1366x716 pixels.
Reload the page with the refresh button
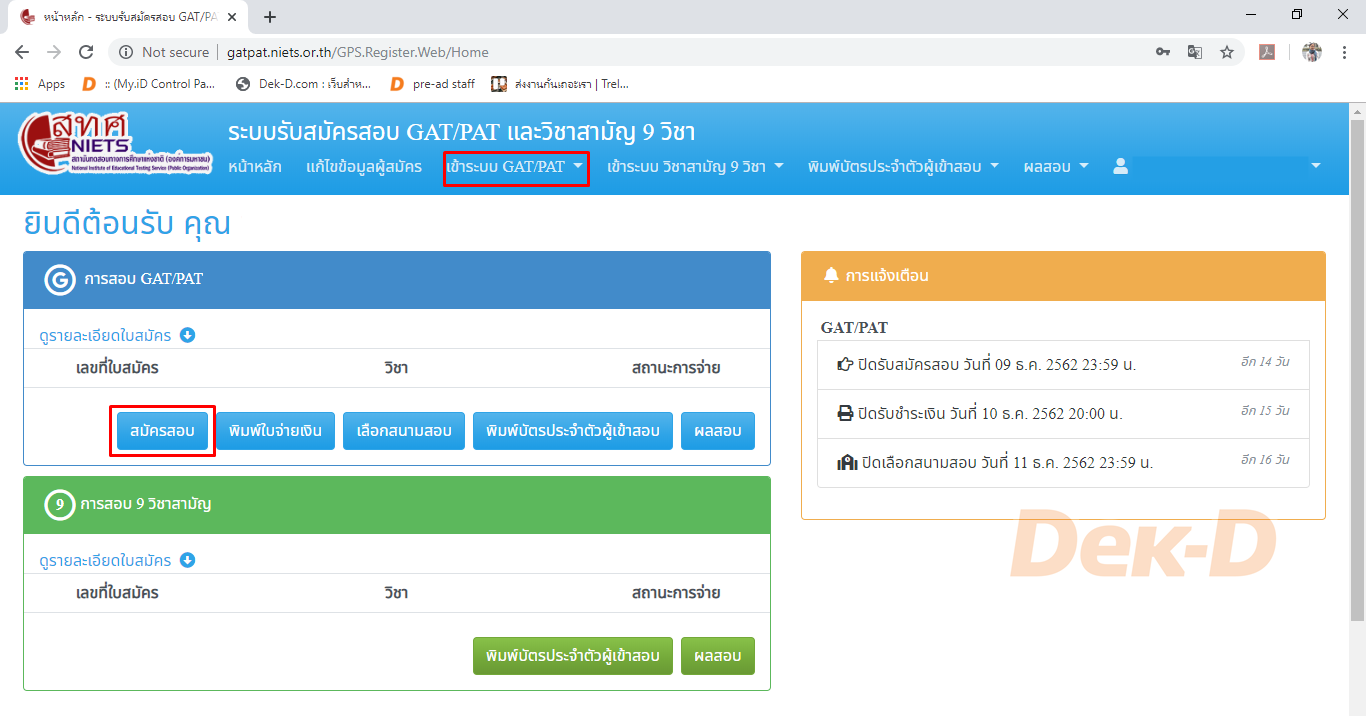(x=86, y=52)
